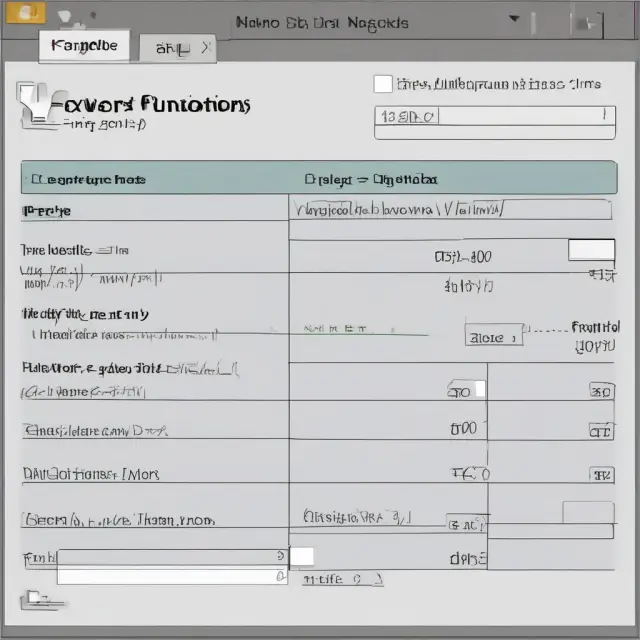Click the text field in the "Prechye" row
Viewport: 640px width, 640px height.
[x=451, y=209]
